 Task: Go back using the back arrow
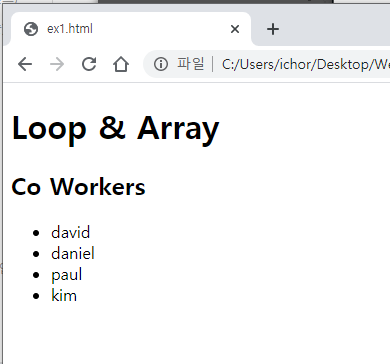coord(25,64)
